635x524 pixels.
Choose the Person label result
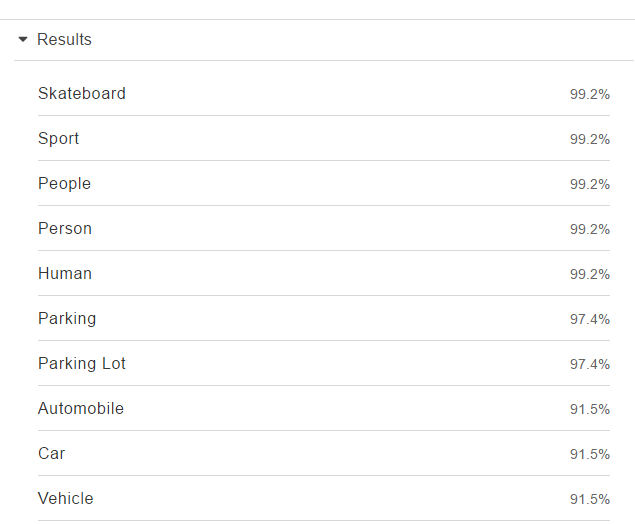point(324,228)
